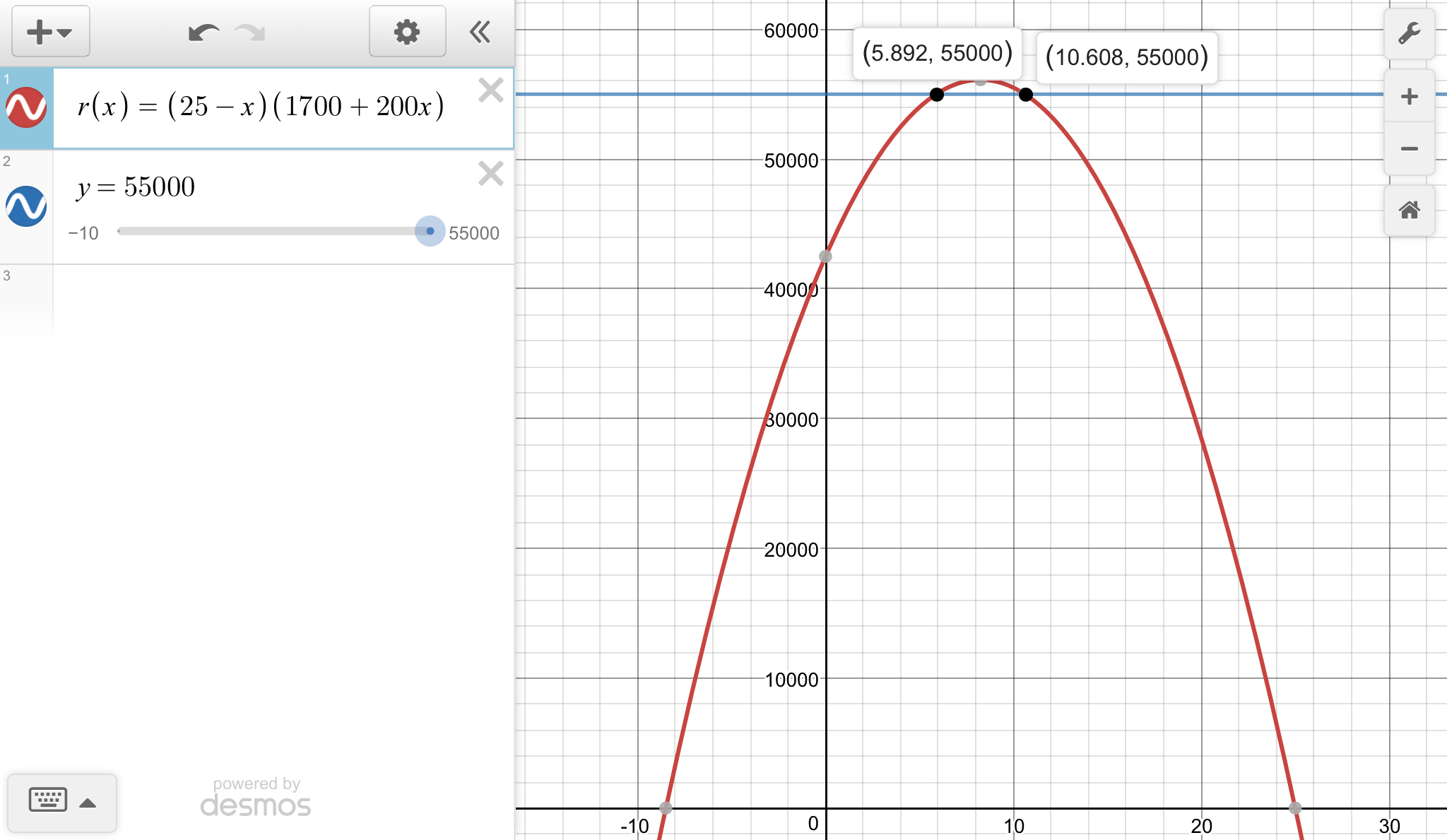Collapse the expression list panel
The image size is (1447, 840).
point(480,32)
